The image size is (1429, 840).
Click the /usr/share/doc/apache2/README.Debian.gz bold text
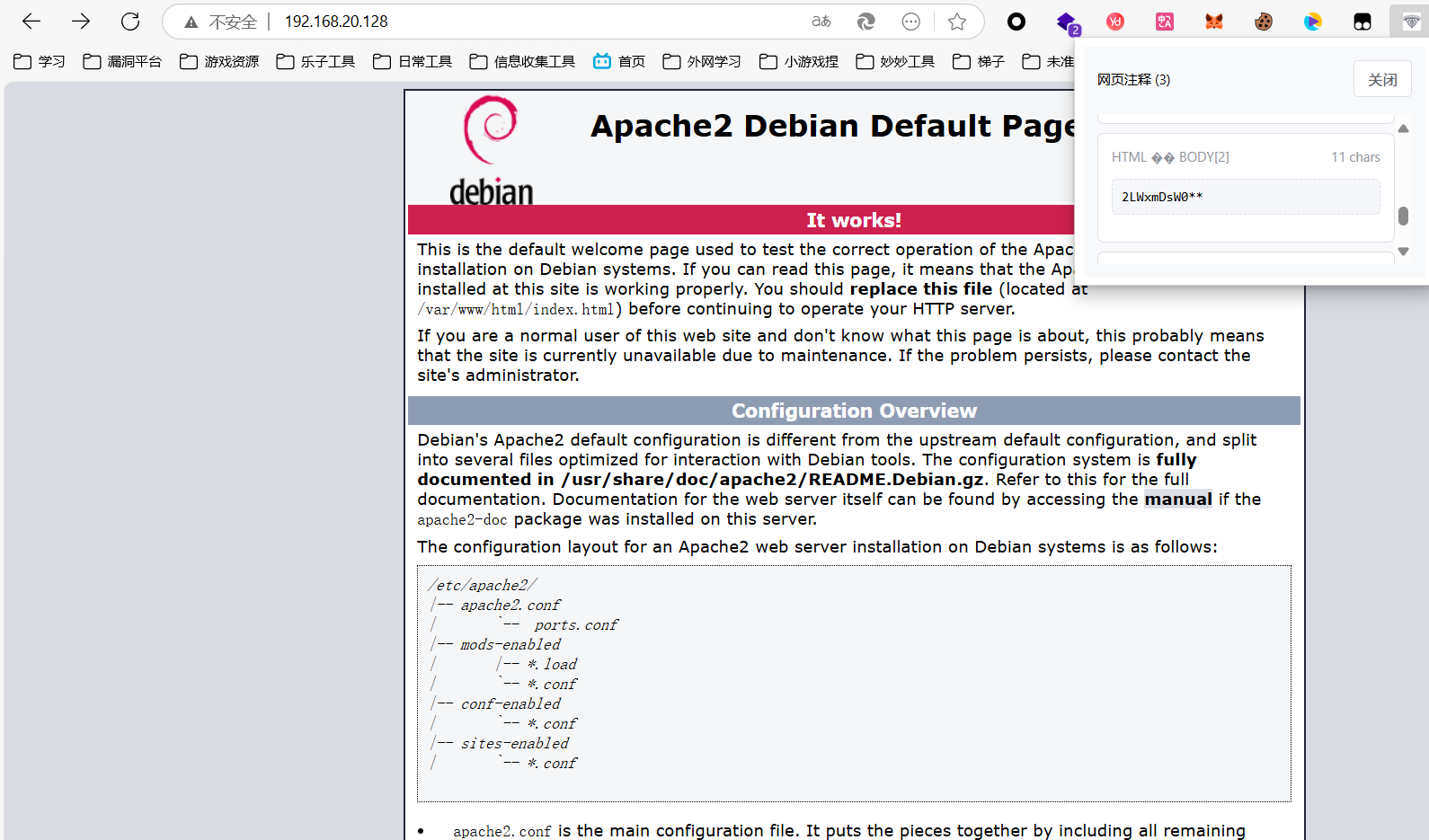[773, 480]
